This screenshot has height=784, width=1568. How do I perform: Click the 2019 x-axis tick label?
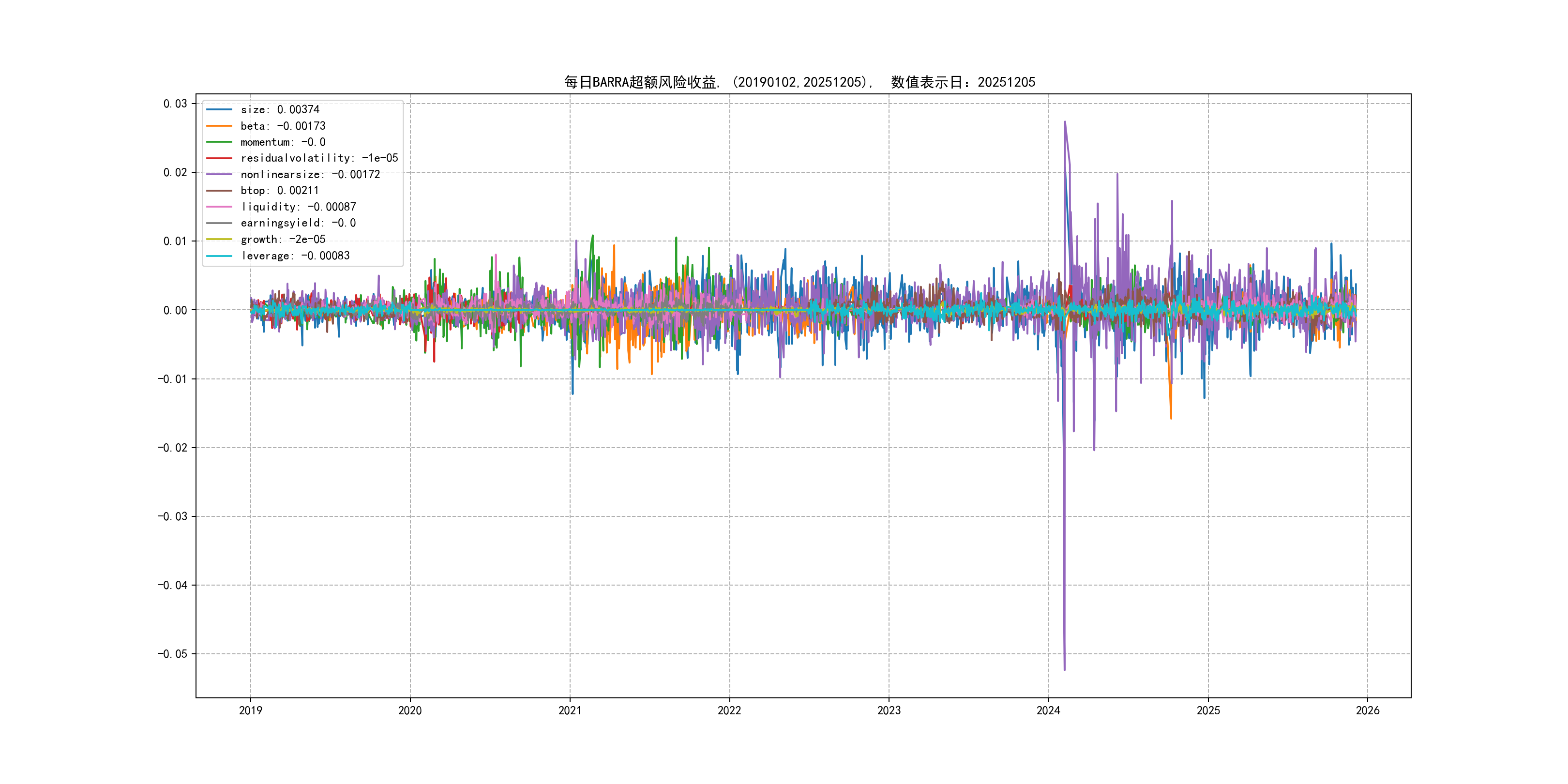(250, 710)
